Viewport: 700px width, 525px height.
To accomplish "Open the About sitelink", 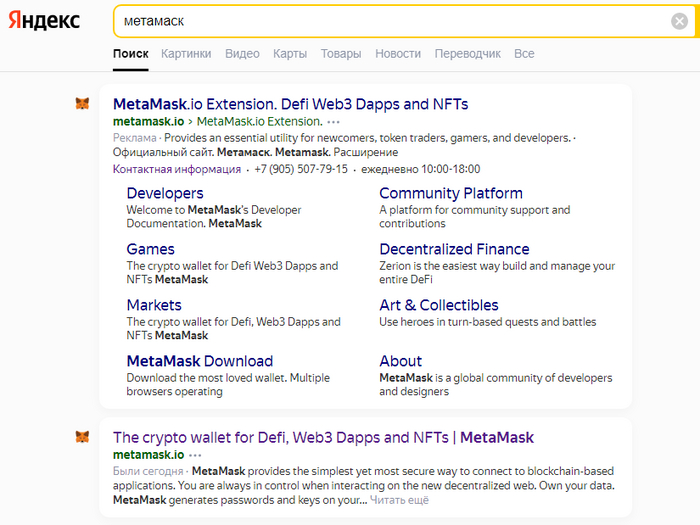I will click(400, 361).
